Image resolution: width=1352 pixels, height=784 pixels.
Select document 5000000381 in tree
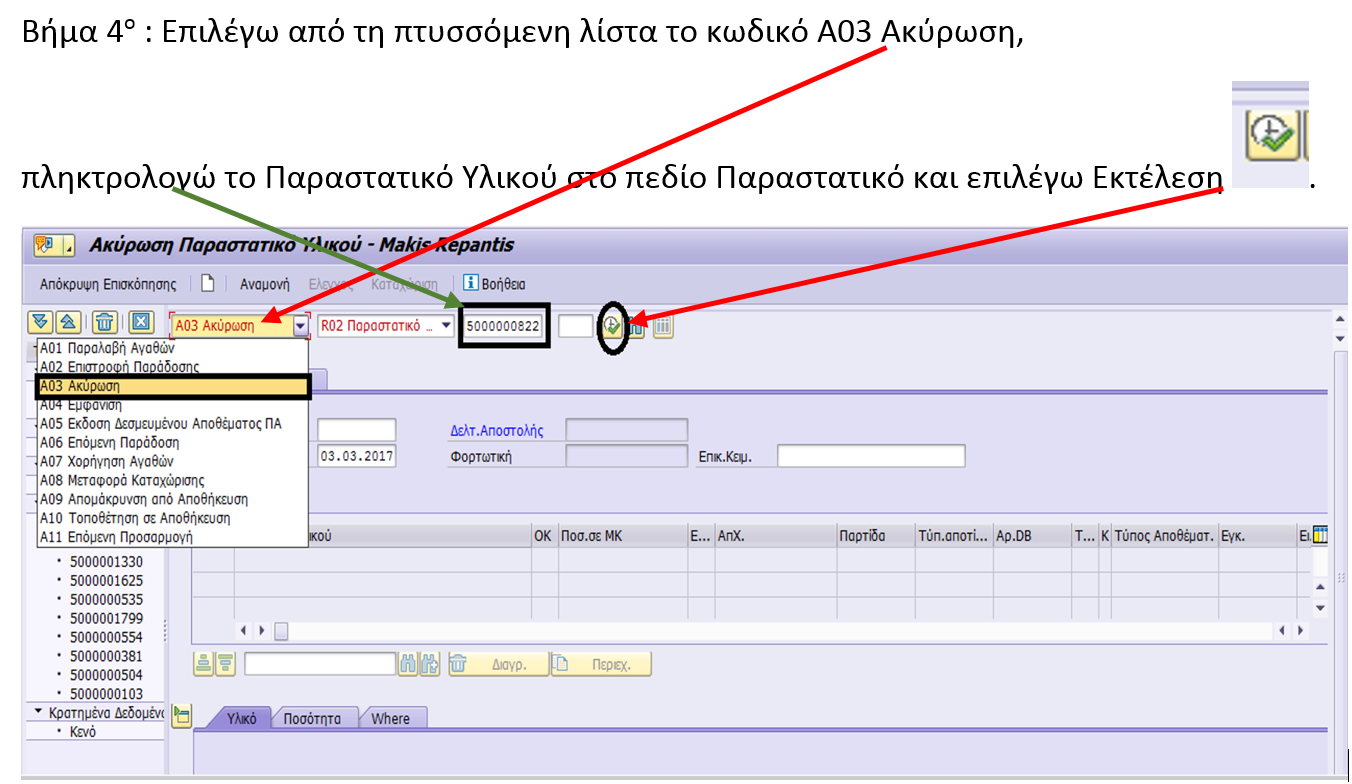click(106, 656)
